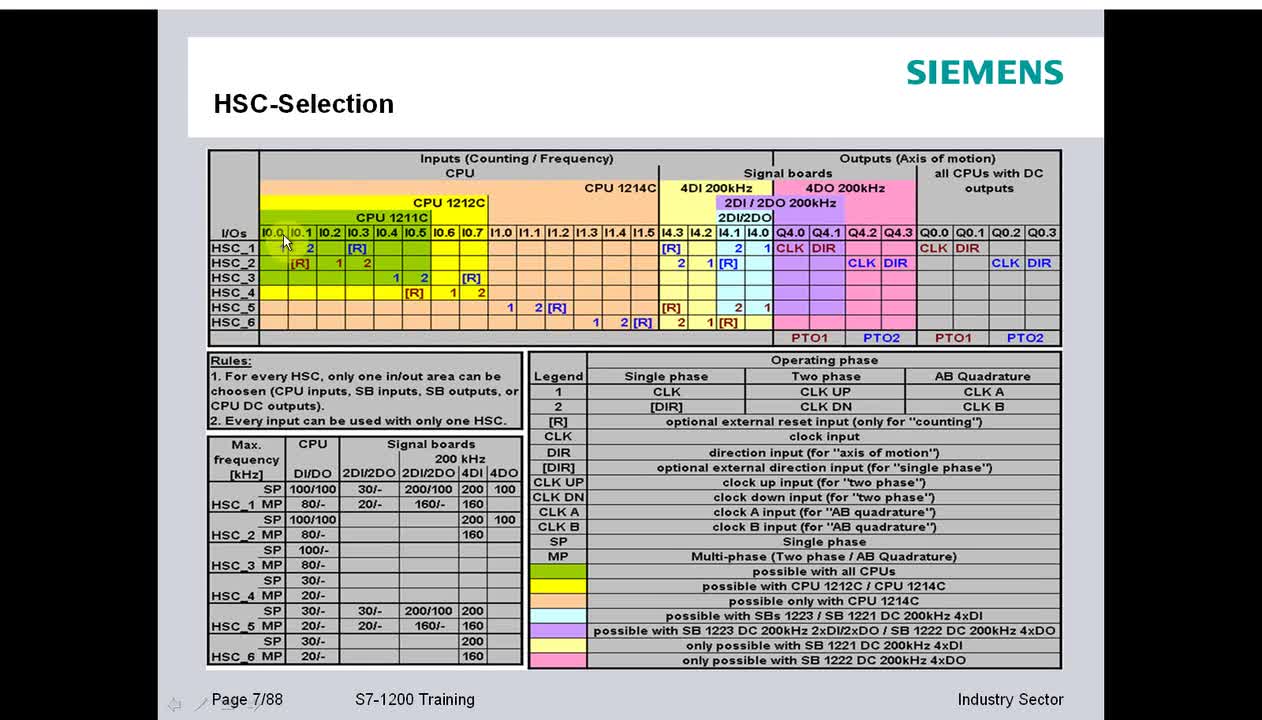Click the 'CPU 1211C' header band label

pos(392,218)
